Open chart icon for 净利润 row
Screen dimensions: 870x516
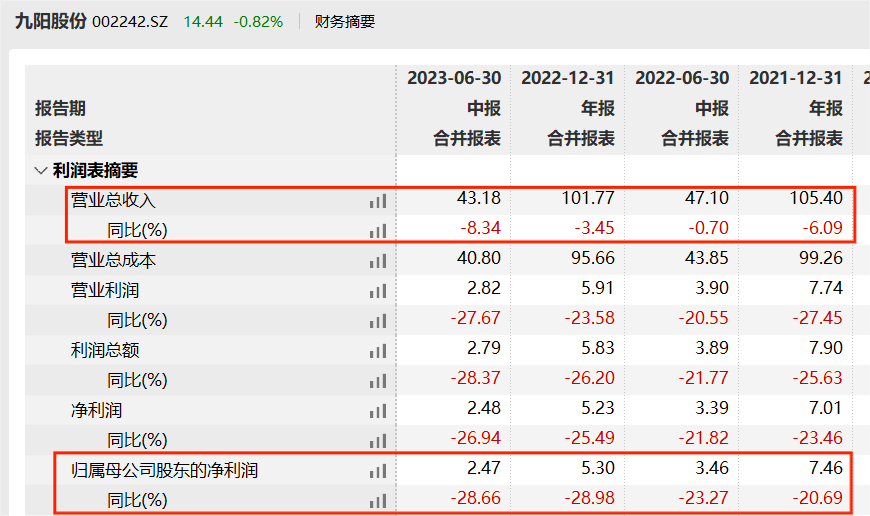click(378, 411)
